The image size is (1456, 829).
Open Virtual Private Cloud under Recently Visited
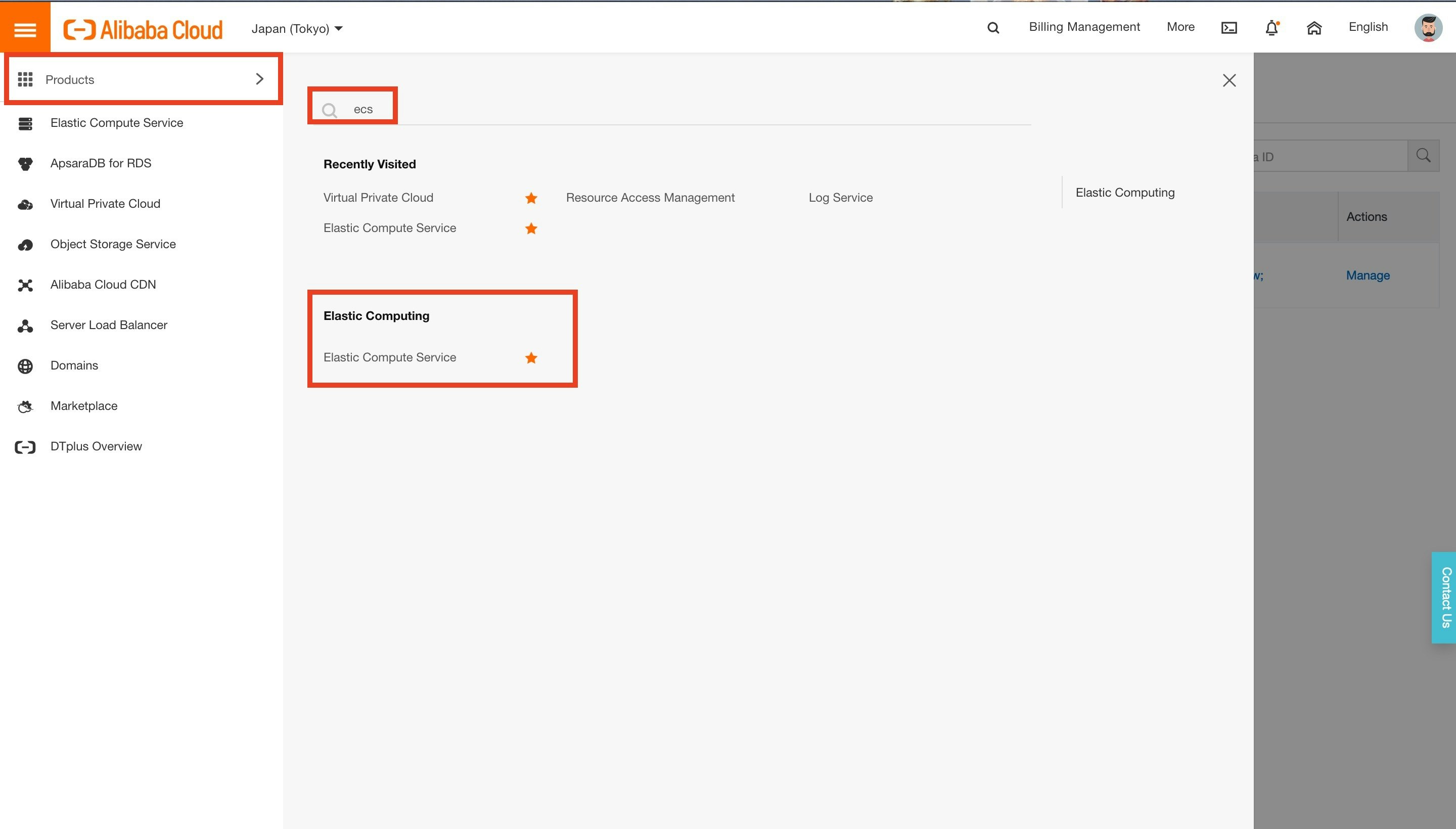coord(378,198)
